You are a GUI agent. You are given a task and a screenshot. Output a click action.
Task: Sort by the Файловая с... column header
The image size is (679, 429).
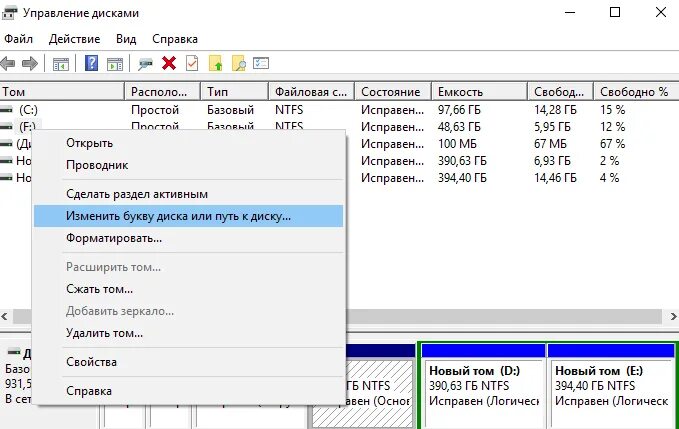point(311,92)
